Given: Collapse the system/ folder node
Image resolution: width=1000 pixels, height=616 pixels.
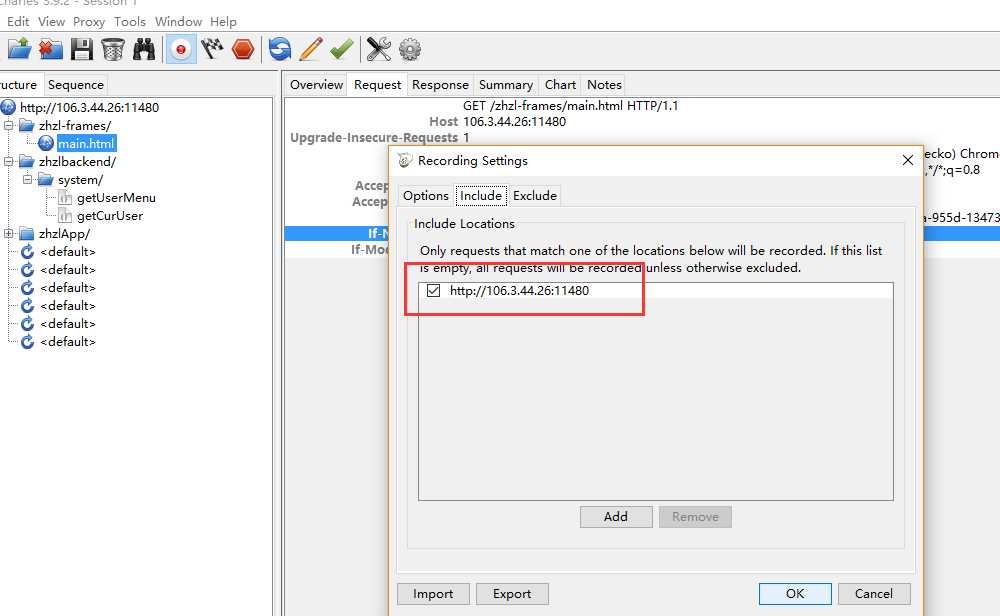Looking at the screenshot, I should (x=27, y=179).
